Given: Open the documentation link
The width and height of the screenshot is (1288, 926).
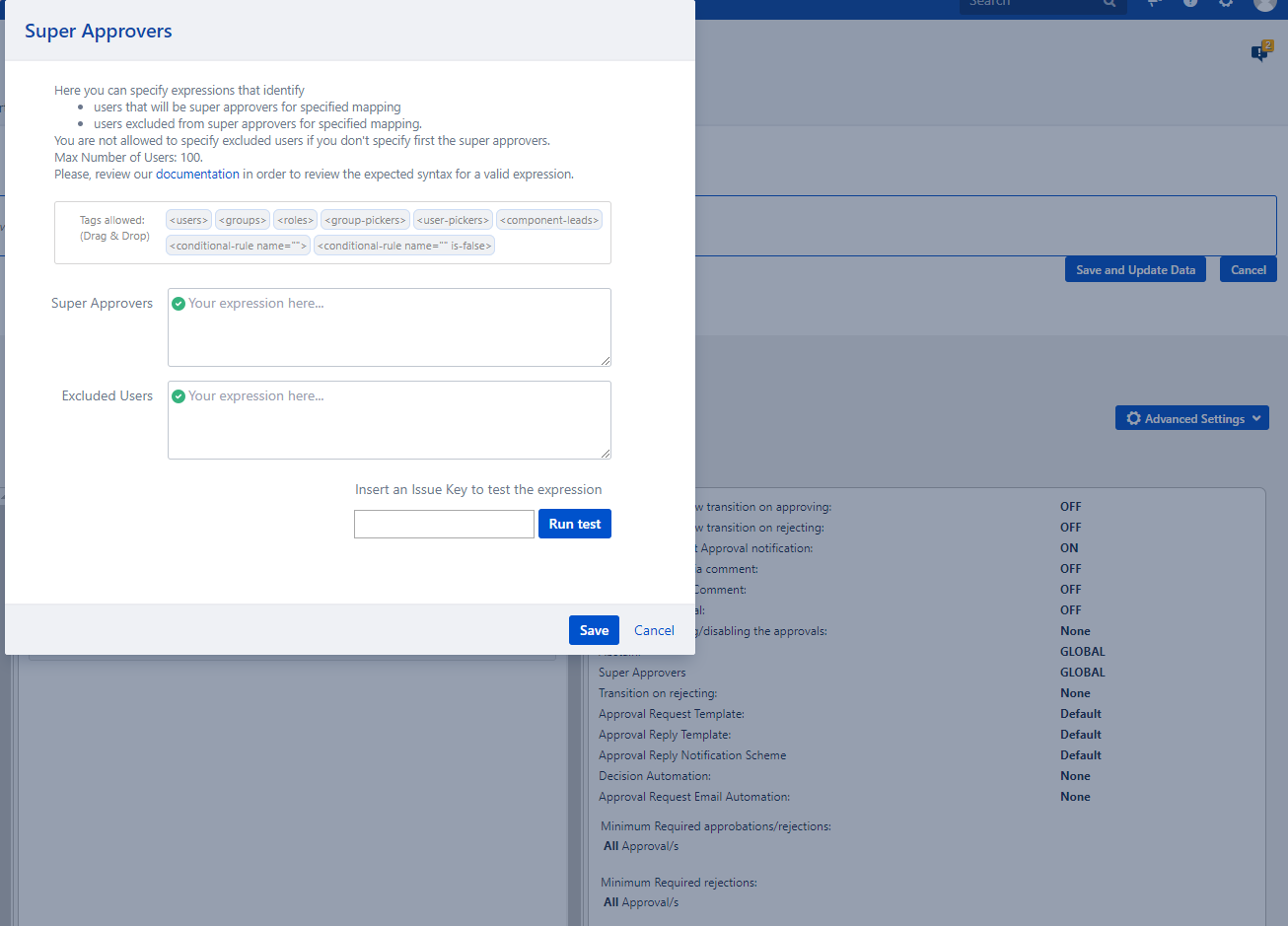Looking at the screenshot, I should tap(197, 175).
